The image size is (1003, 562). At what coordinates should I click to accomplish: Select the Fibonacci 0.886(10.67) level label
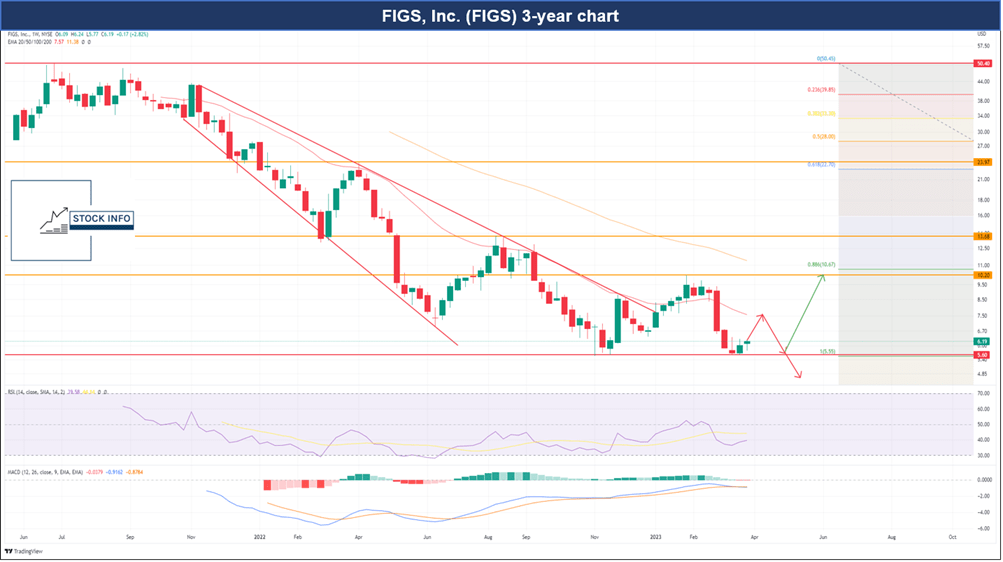pos(821,265)
